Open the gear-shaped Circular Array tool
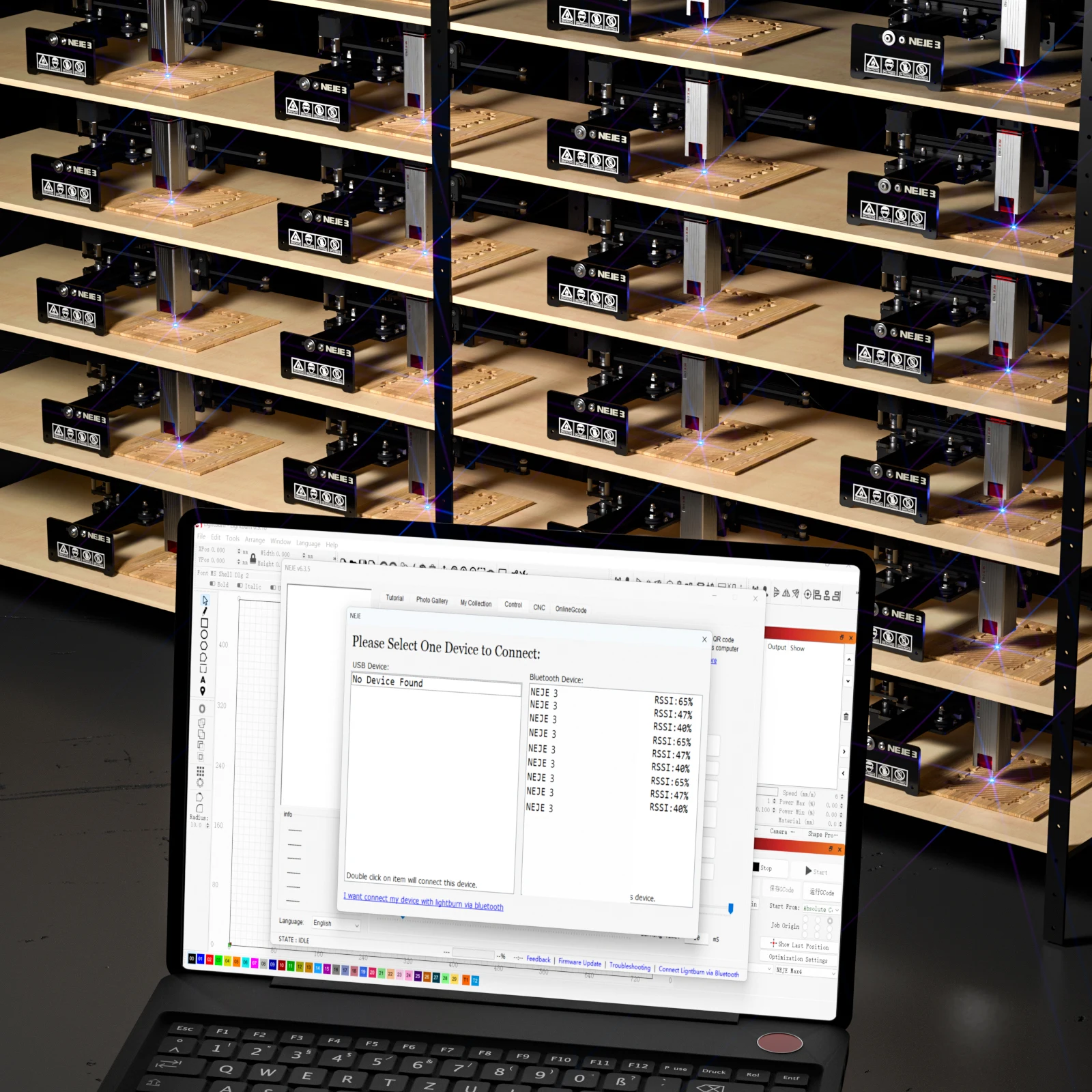This screenshot has width=1092, height=1092. point(200,783)
